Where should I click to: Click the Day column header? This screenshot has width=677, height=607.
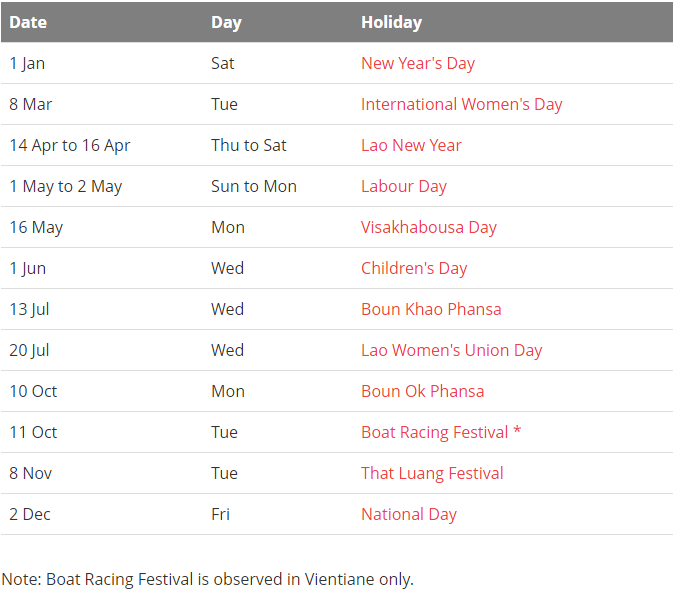pyautogui.click(x=226, y=22)
